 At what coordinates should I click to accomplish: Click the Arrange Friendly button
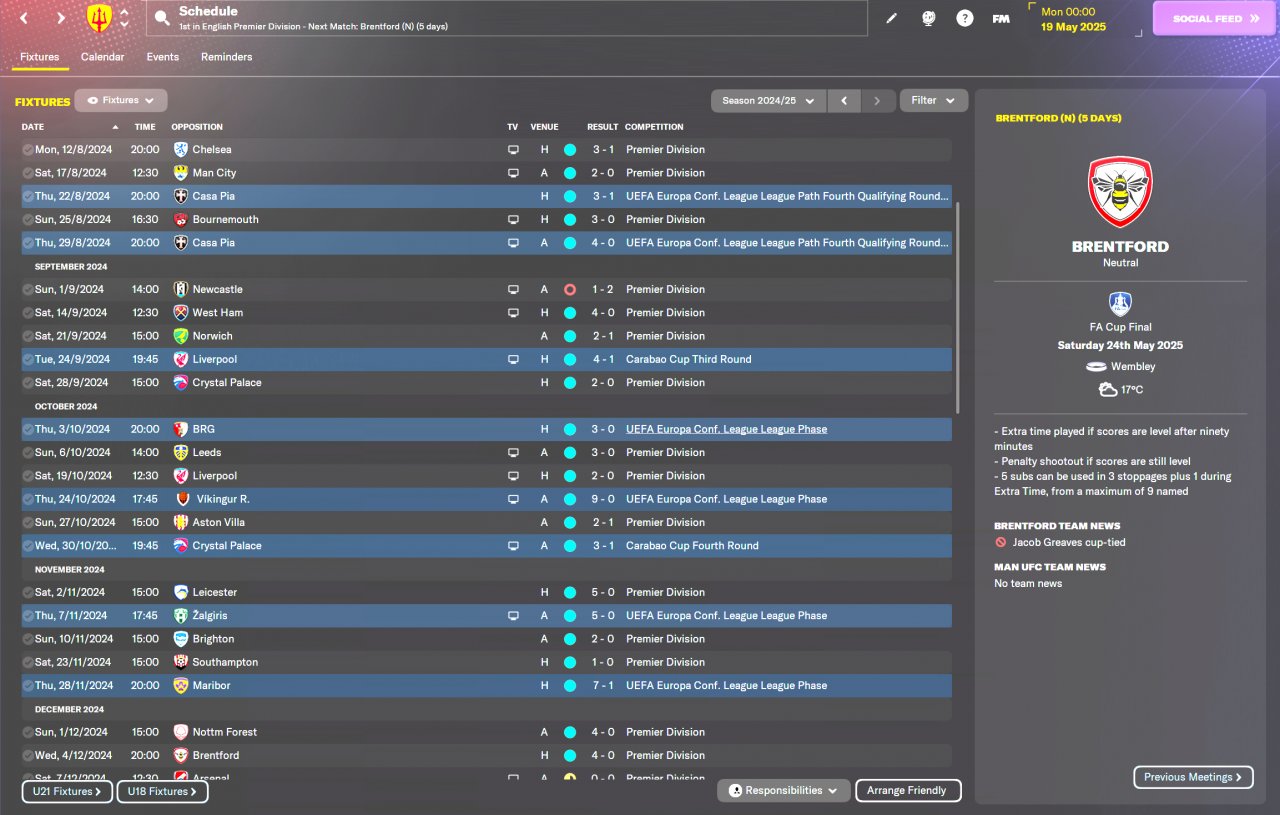coord(908,790)
